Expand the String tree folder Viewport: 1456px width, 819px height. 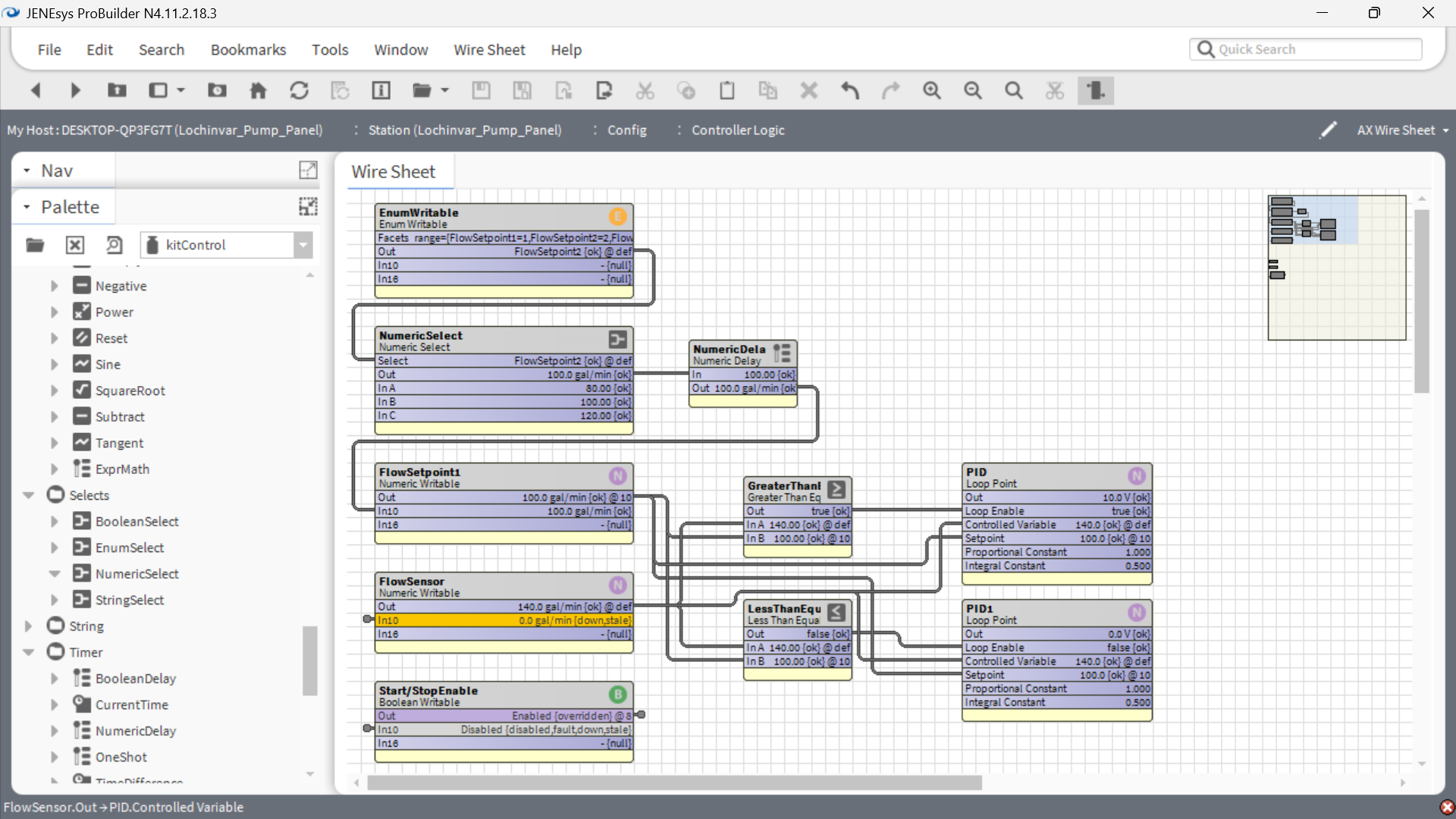pos(29,626)
